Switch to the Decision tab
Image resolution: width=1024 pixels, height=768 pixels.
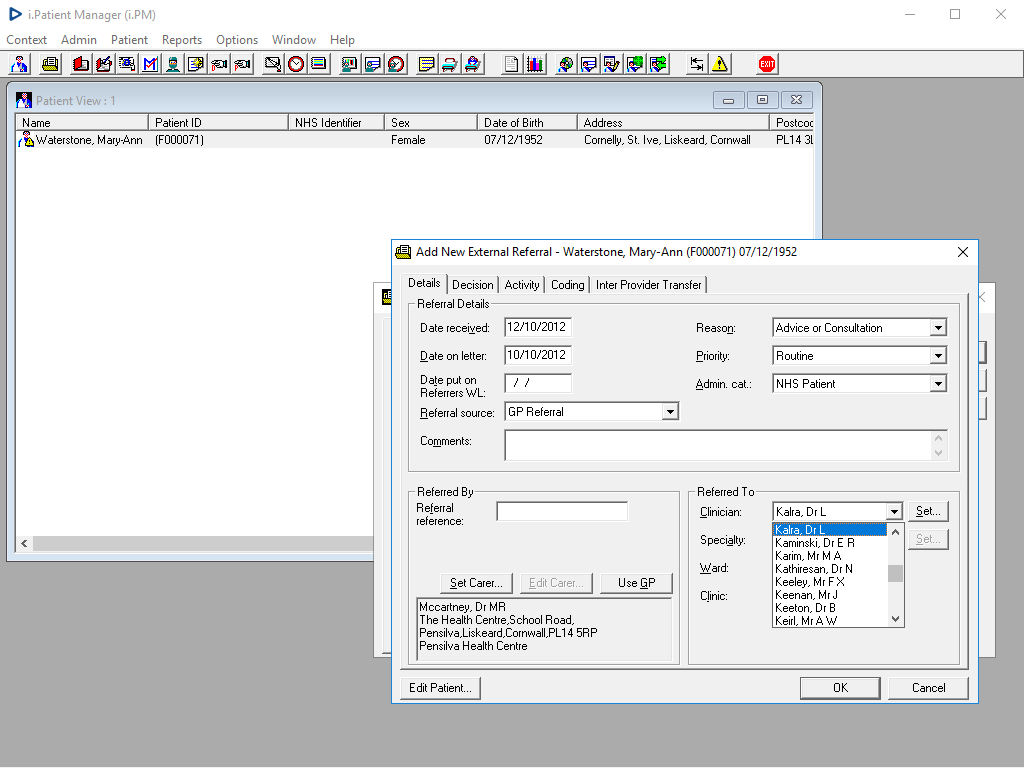(472, 285)
